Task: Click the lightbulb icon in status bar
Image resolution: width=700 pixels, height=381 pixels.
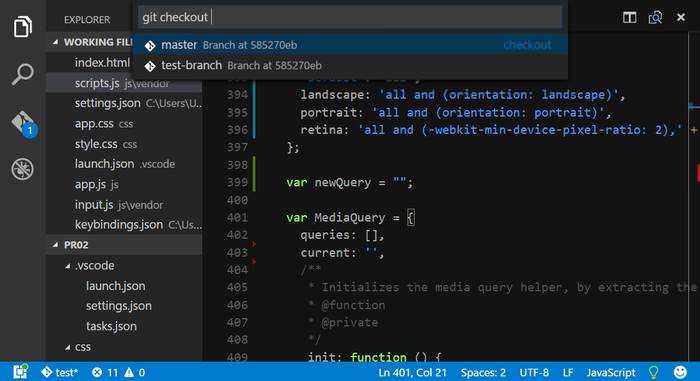Action: [654, 372]
